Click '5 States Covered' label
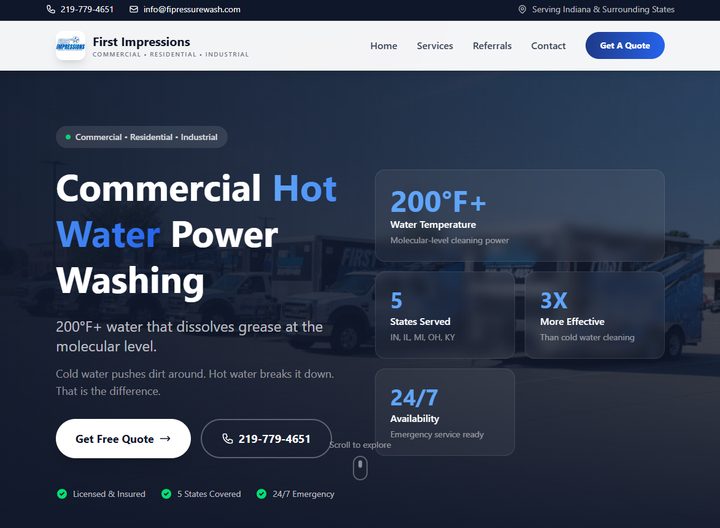Viewport: 720px width, 528px height. point(209,494)
